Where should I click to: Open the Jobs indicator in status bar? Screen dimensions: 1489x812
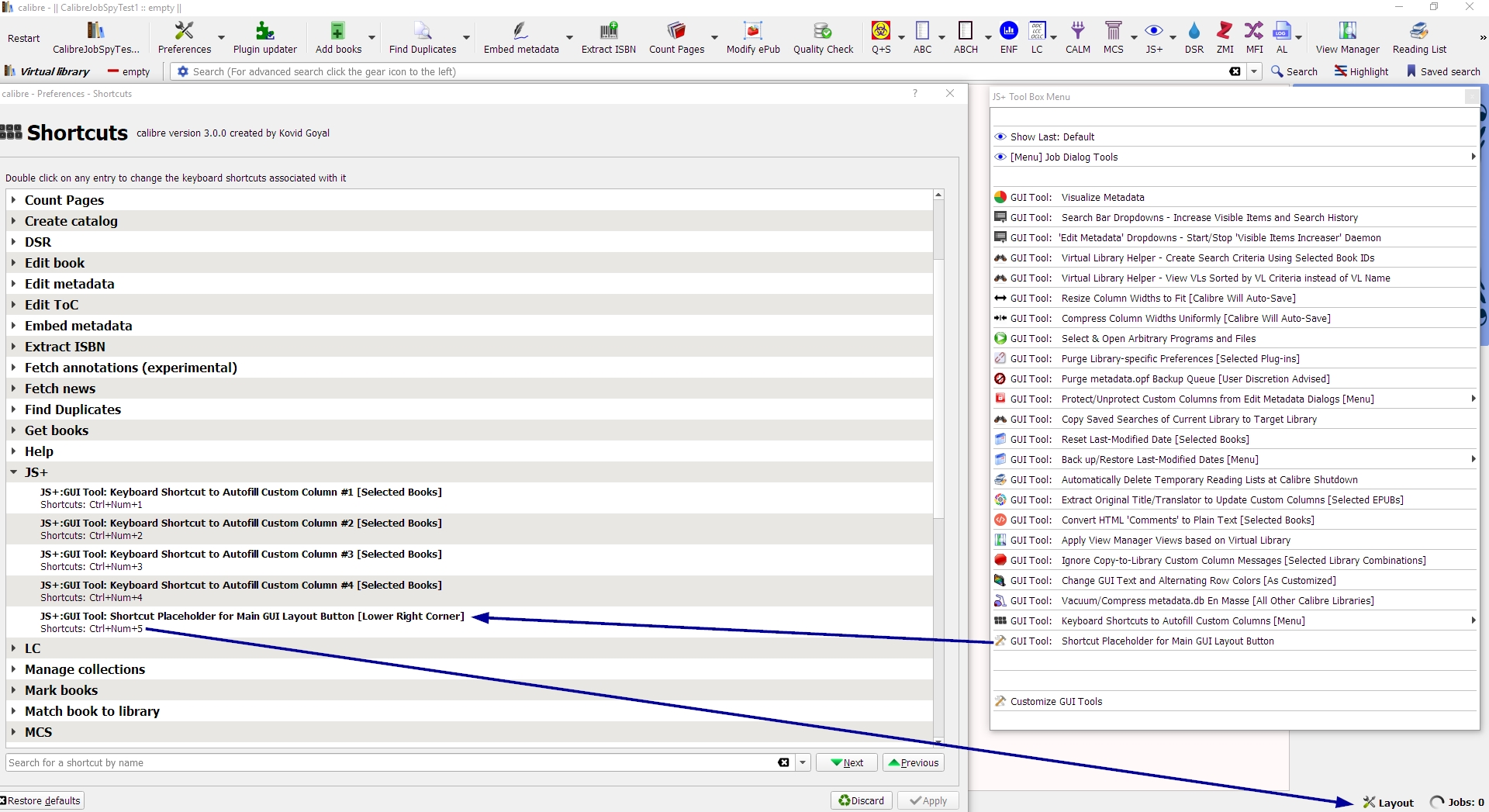click(x=1457, y=803)
